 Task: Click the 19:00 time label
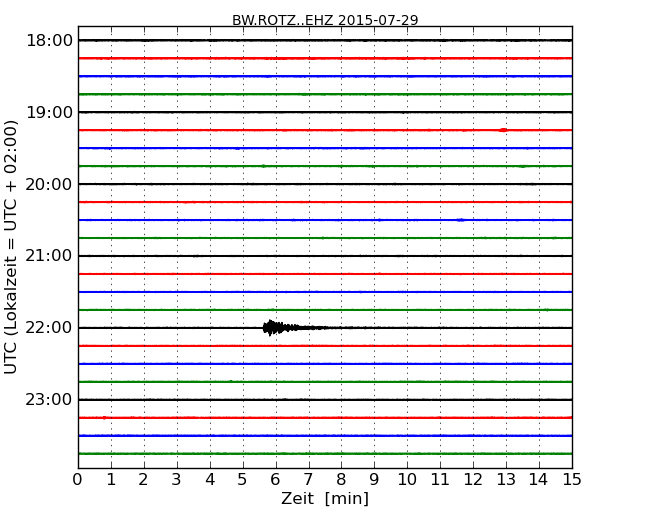pos(49,112)
